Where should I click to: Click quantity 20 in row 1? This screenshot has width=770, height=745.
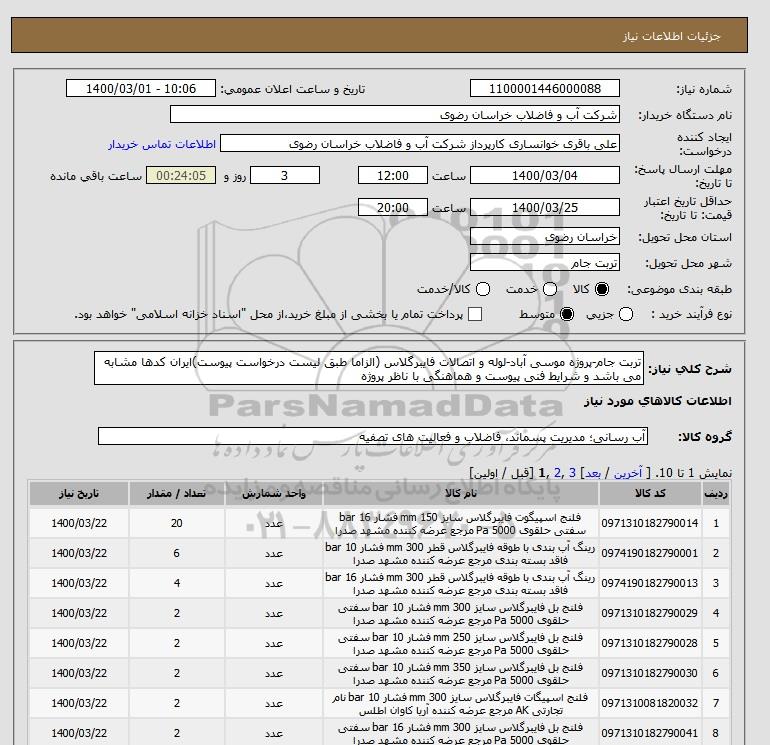[x=177, y=524]
